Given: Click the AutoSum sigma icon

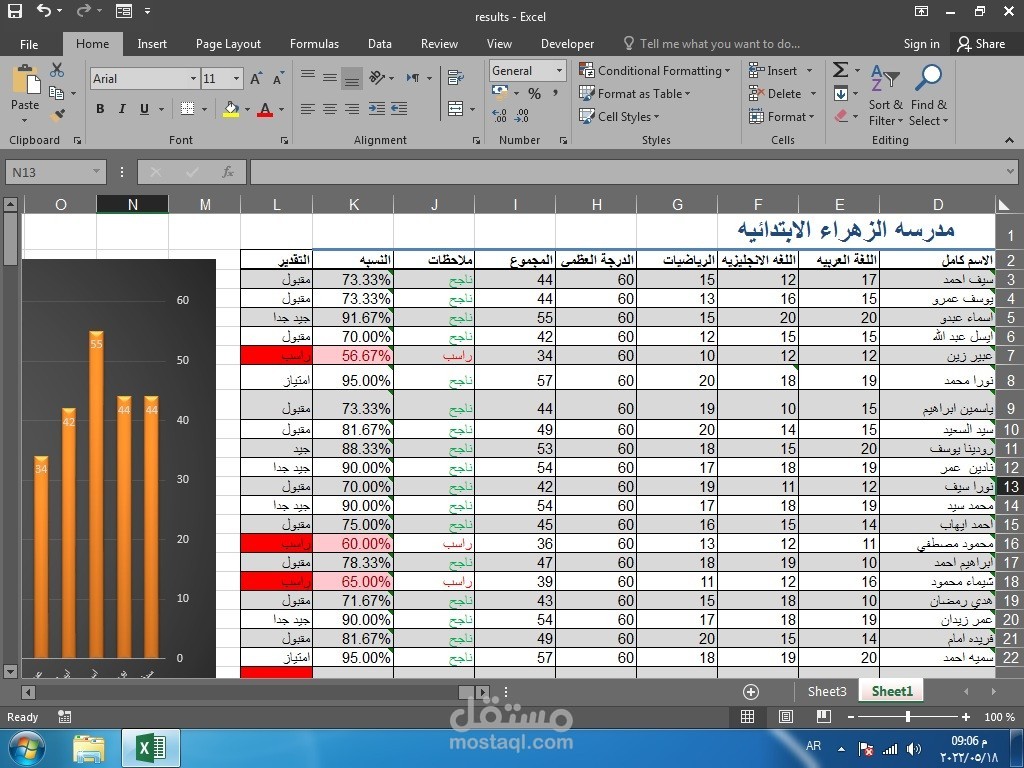Looking at the screenshot, I should (x=840, y=70).
